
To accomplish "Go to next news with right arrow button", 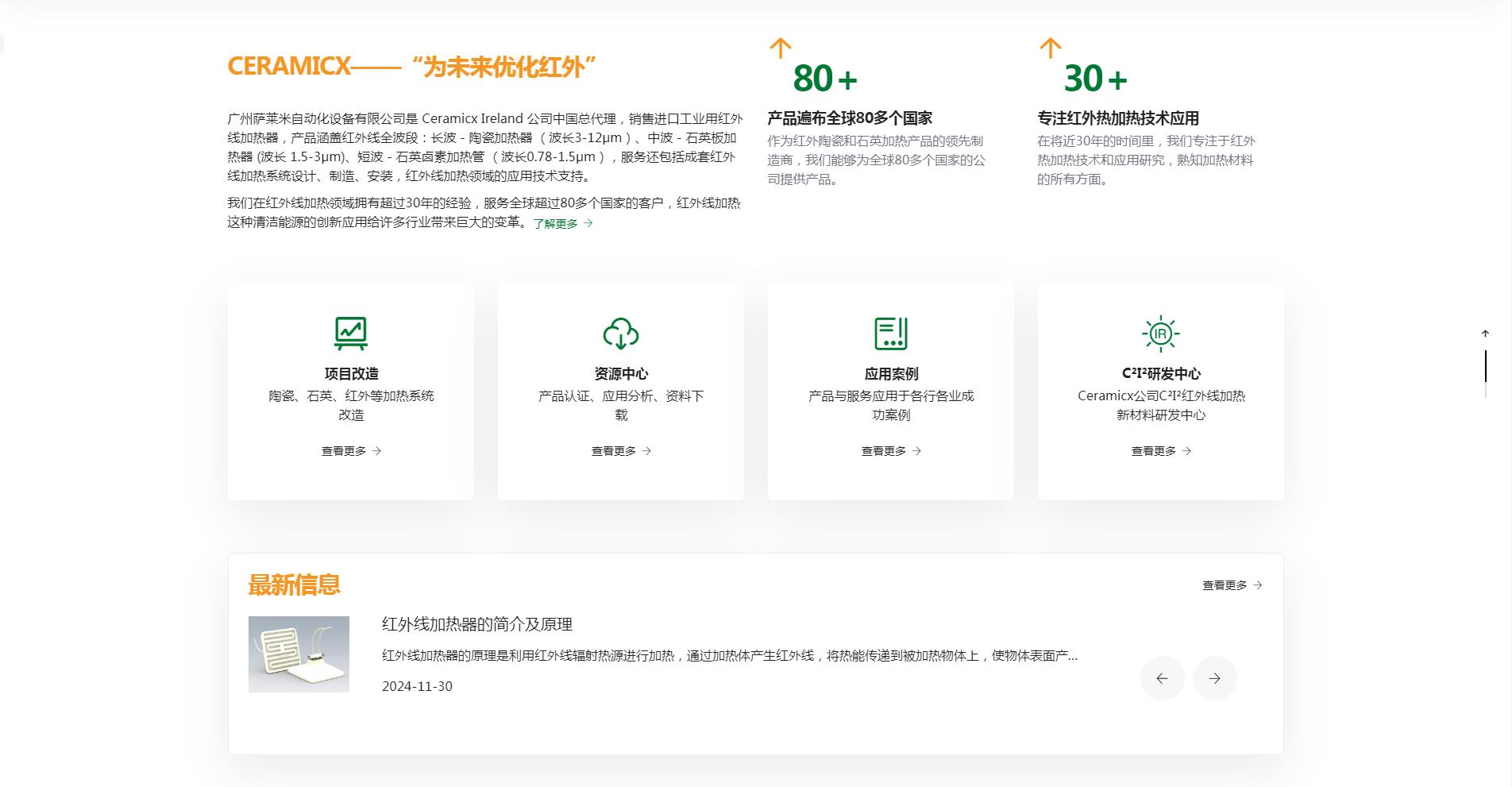I will pos(1215,678).
